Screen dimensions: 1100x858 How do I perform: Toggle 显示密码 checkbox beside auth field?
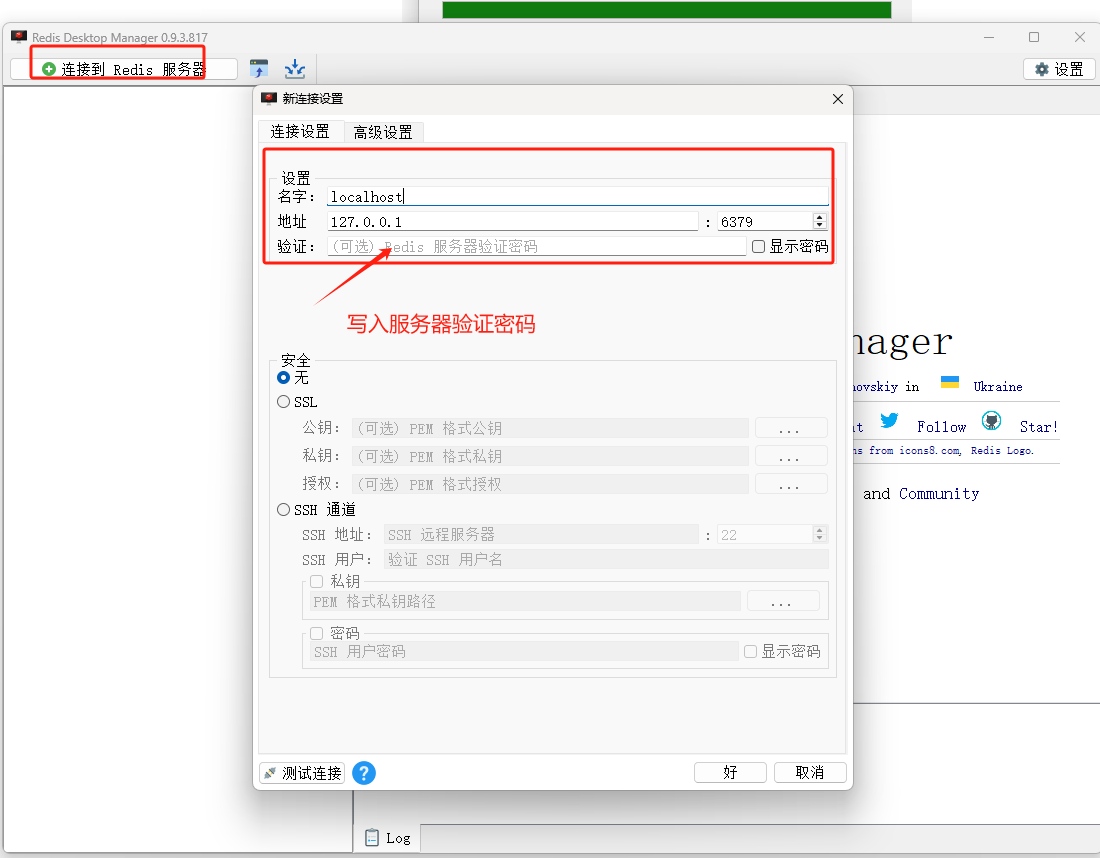pos(758,246)
